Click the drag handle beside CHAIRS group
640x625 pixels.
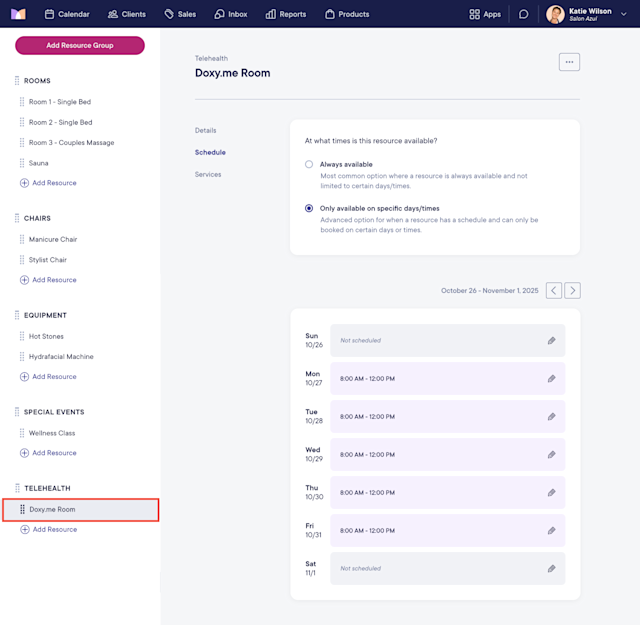point(17,218)
